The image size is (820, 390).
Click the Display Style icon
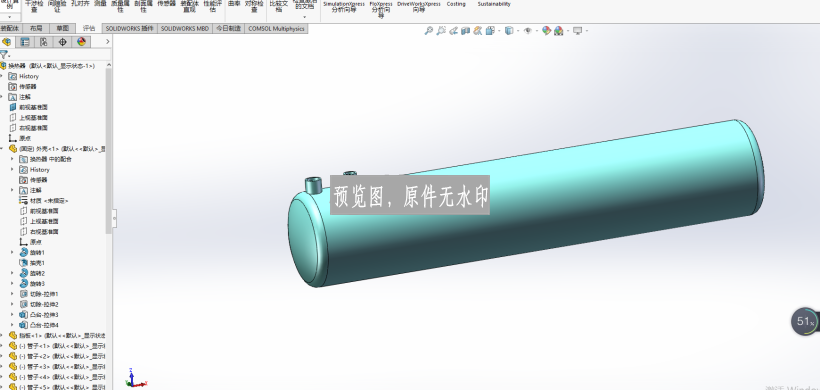coord(509,31)
